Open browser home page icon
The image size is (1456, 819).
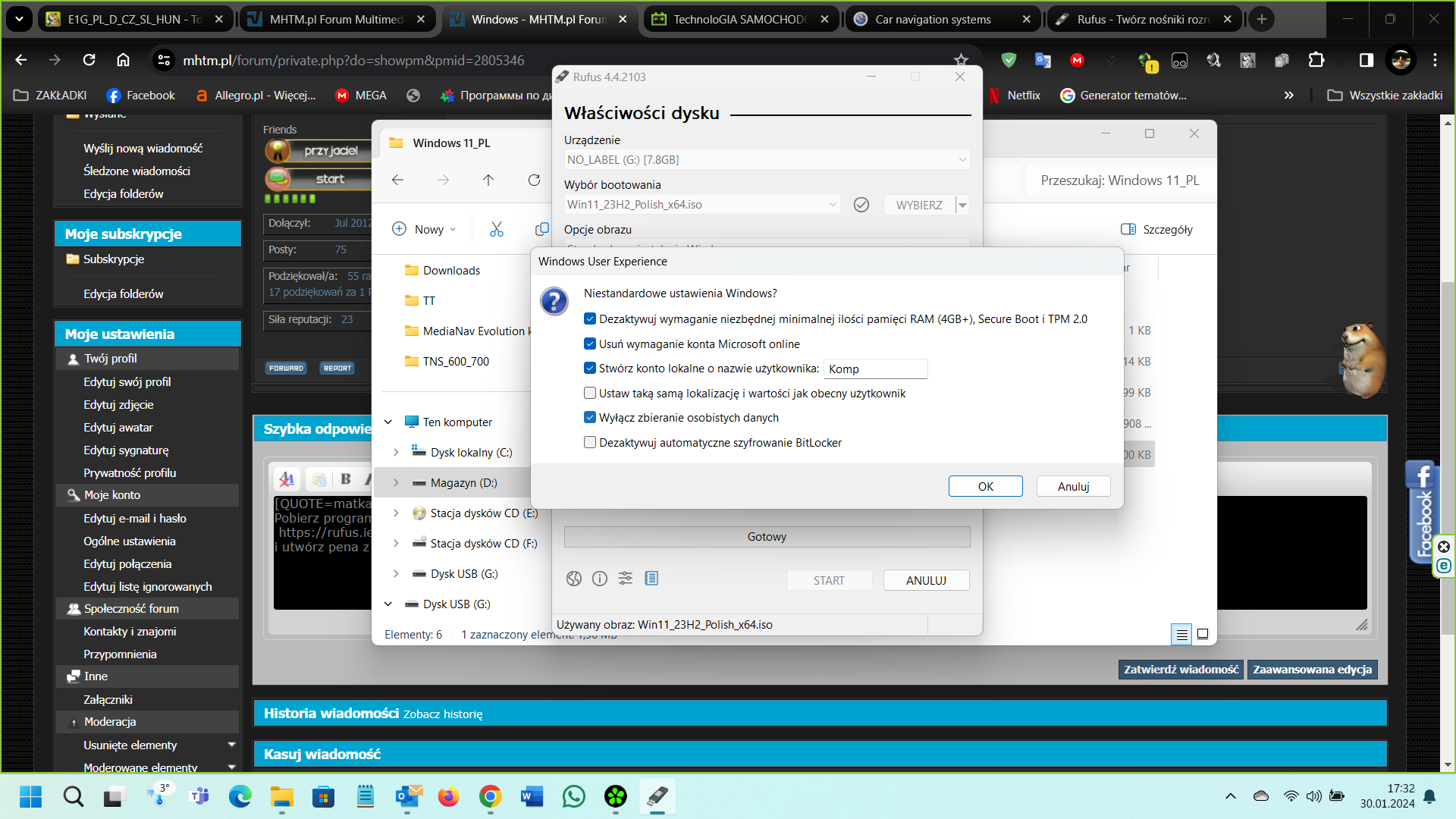coord(123,60)
